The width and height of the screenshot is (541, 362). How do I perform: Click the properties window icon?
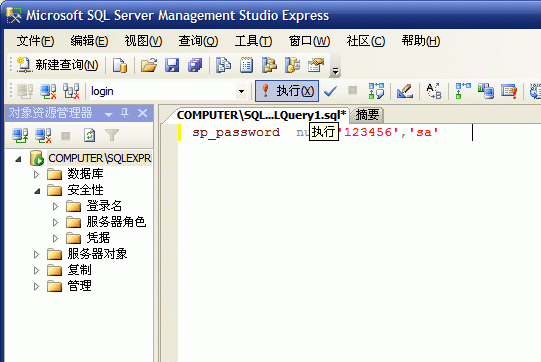pos(316,65)
